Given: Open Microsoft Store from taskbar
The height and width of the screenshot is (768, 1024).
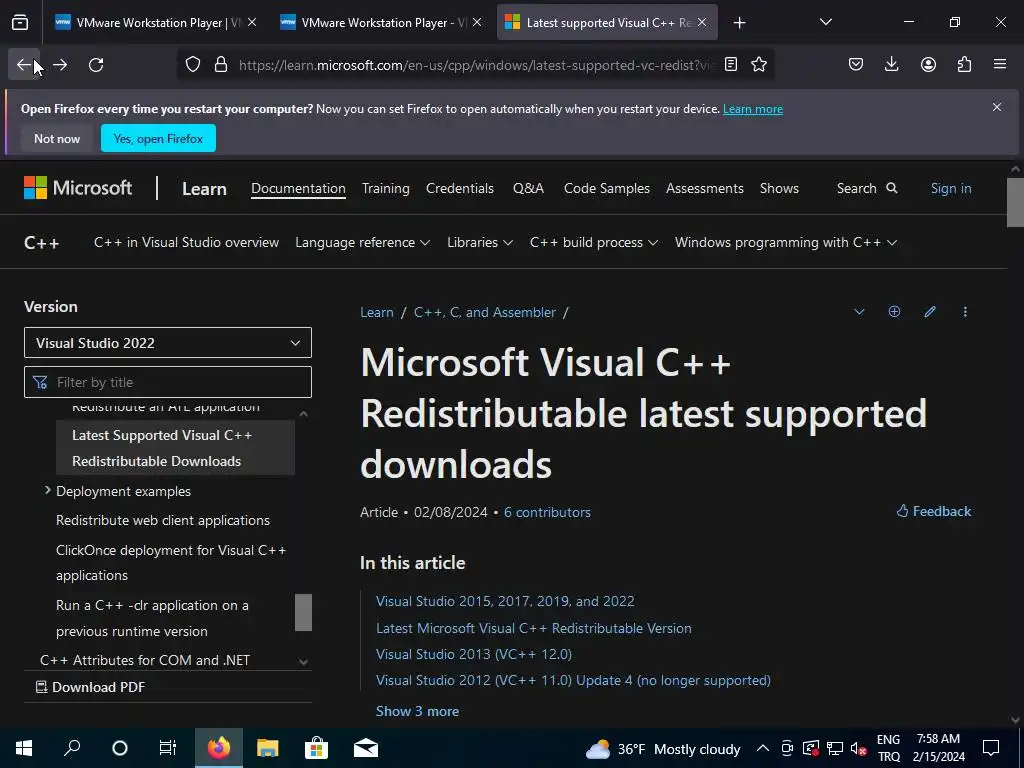Looking at the screenshot, I should [316, 748].
